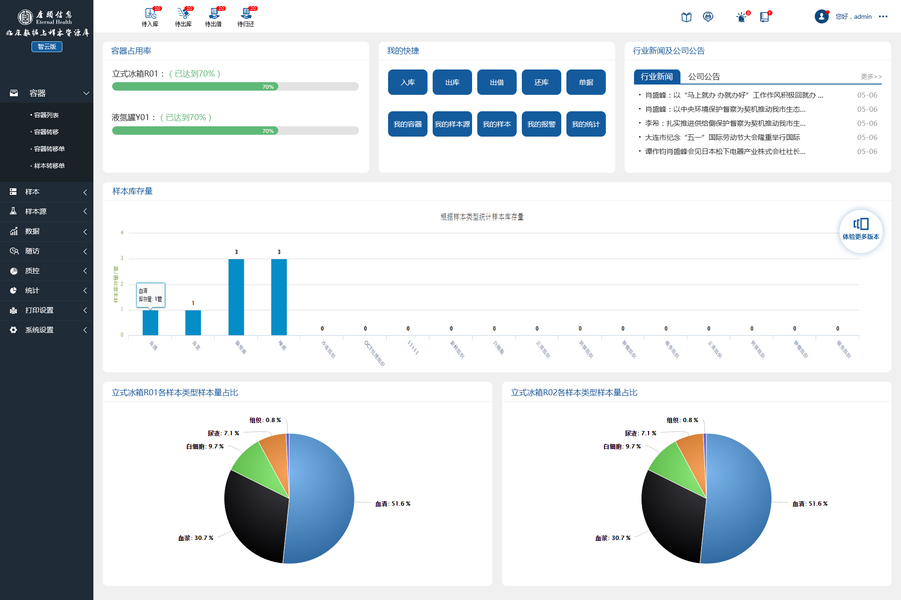Image resolution: width=901 pixels, height=600 pixels.
Task: Click the customer support headset icon
Action: [708, 17]
